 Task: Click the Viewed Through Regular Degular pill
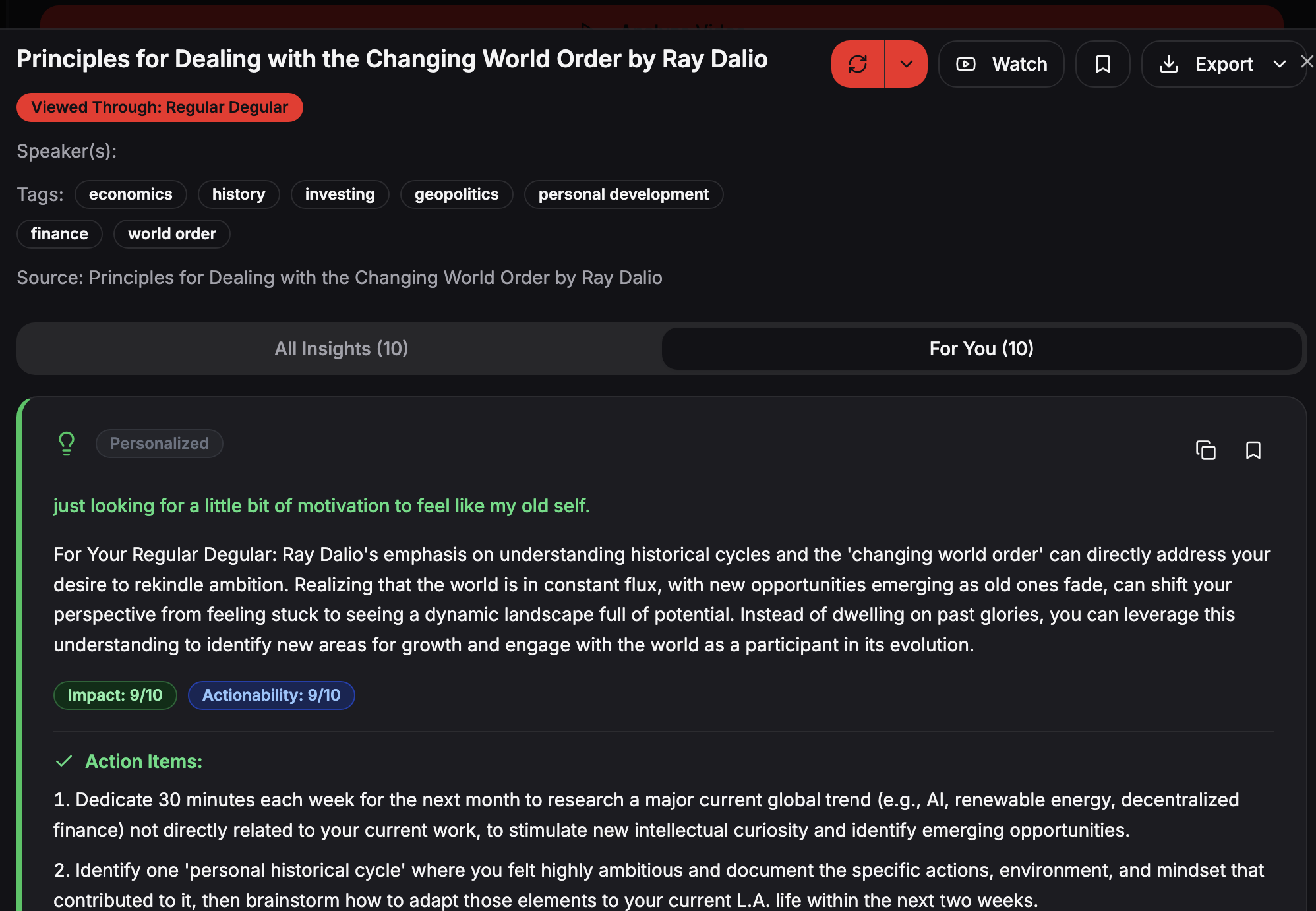click(x=160, y=107)
